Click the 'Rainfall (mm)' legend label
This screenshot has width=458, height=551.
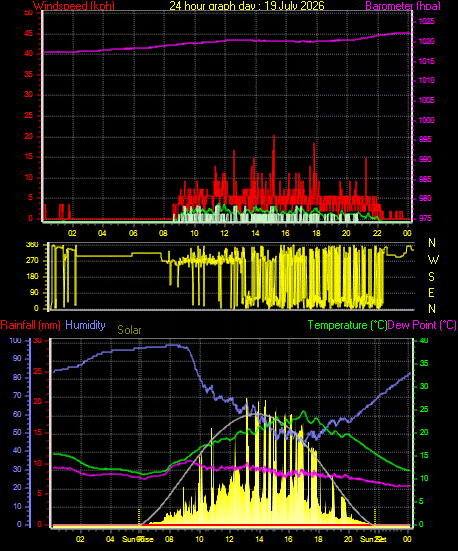31,325
